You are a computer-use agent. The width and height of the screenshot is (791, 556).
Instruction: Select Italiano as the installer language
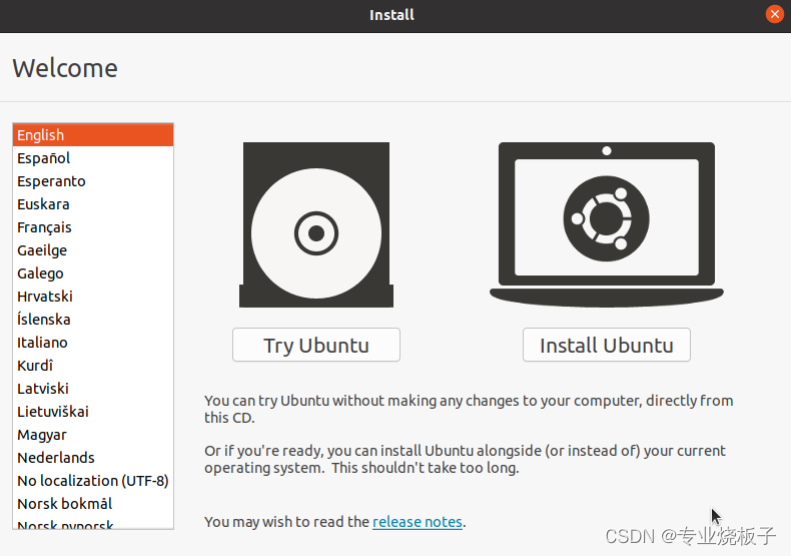[93, 343]
